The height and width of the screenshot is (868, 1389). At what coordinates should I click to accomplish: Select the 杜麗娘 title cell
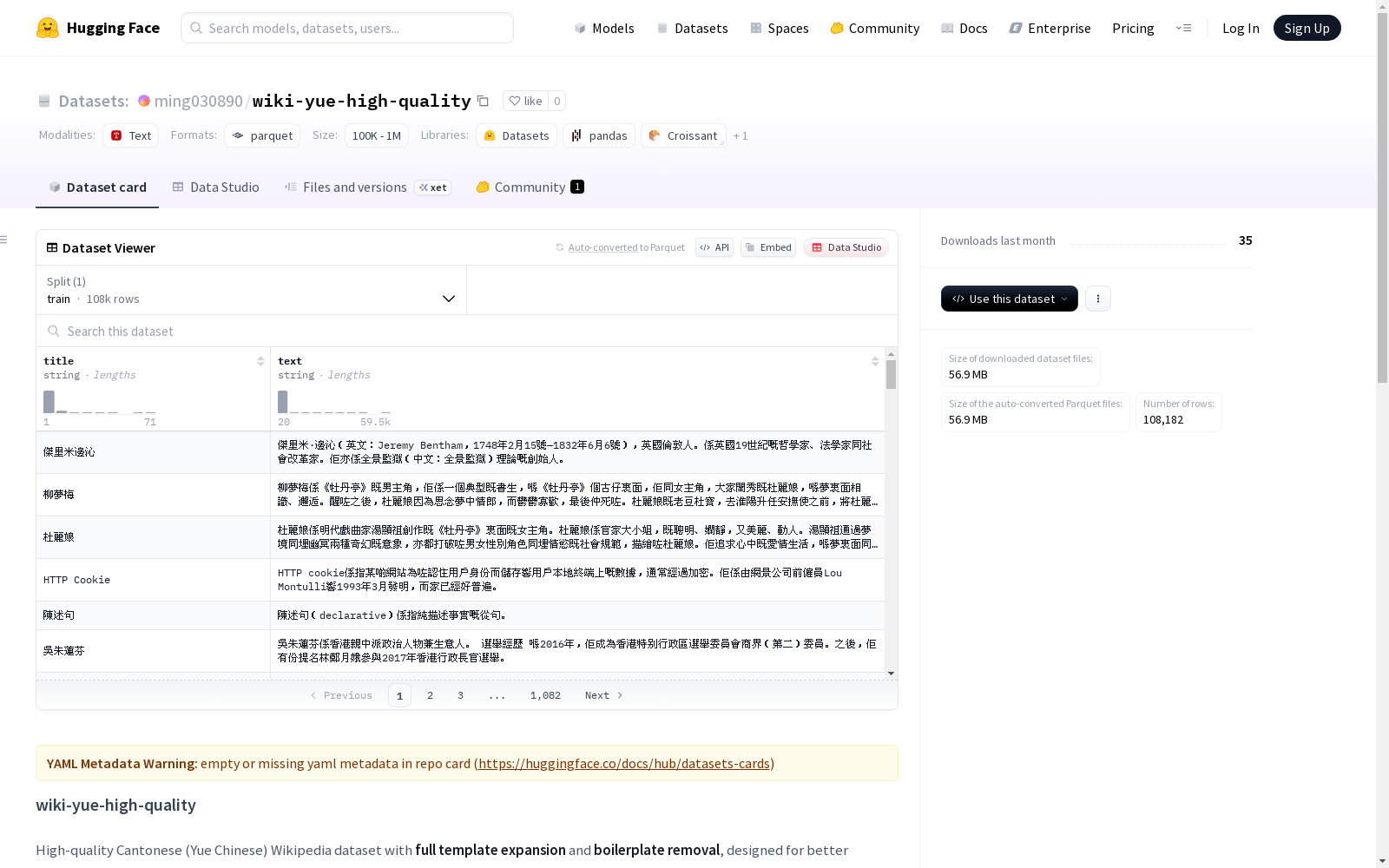point(153,537)
